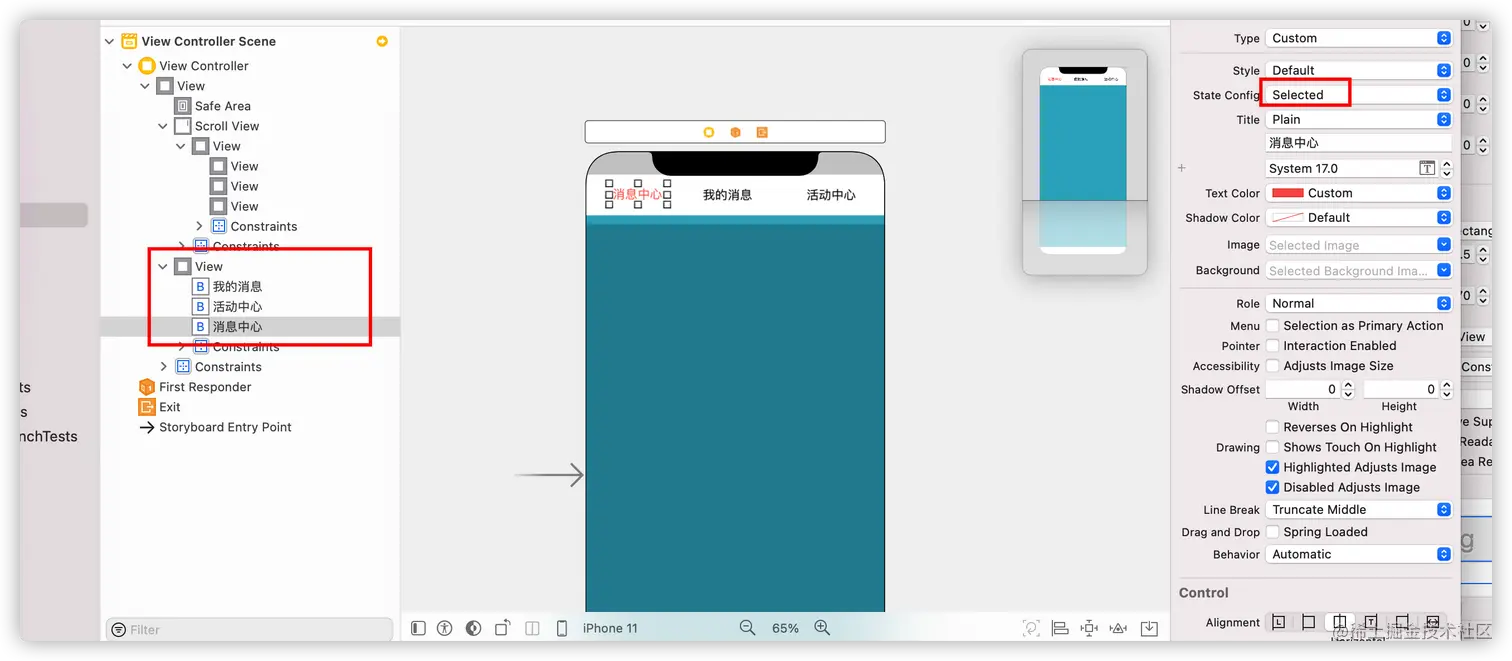Open State Config dropdown showing Selected
This screenshot has height=661, width=1512.
click(1358, 95)
